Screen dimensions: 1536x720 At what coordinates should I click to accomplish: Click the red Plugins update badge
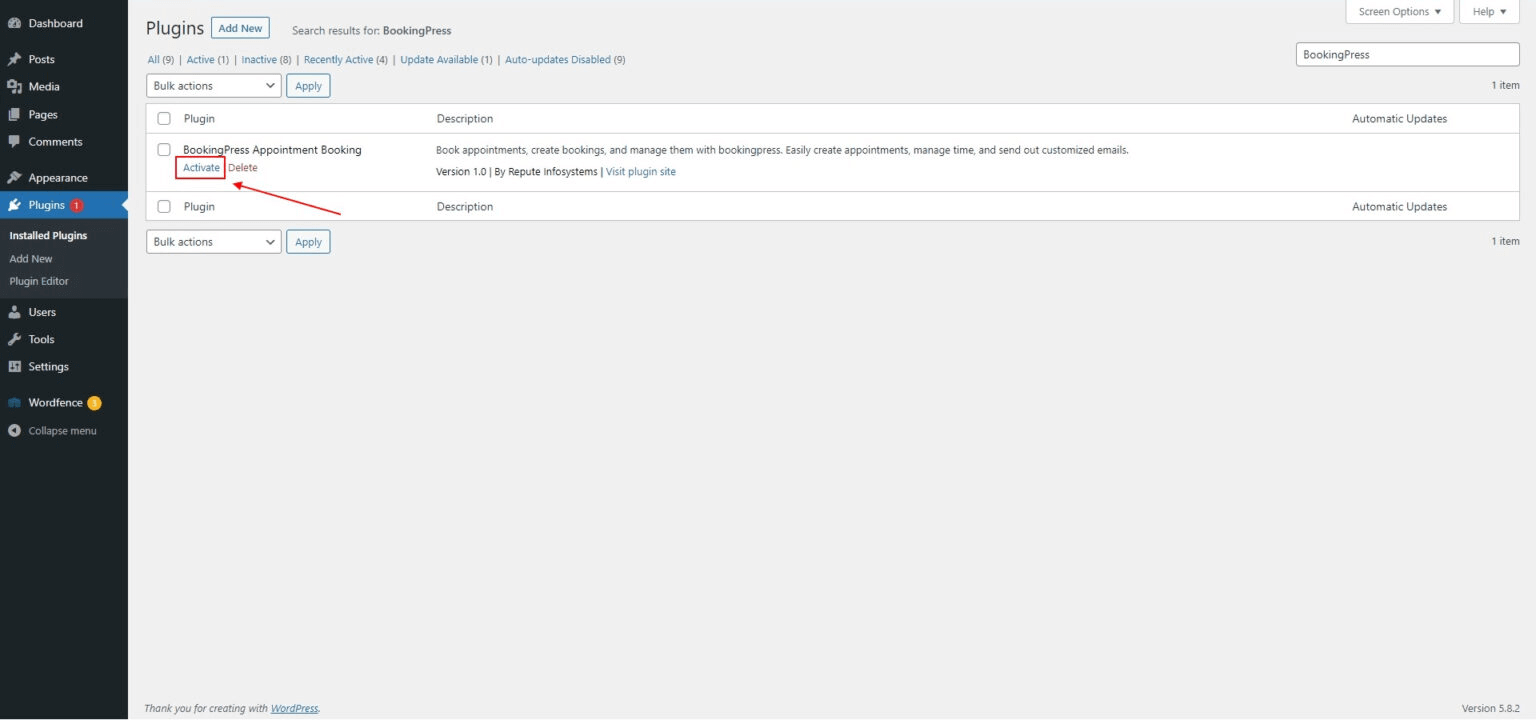[77, 205]
